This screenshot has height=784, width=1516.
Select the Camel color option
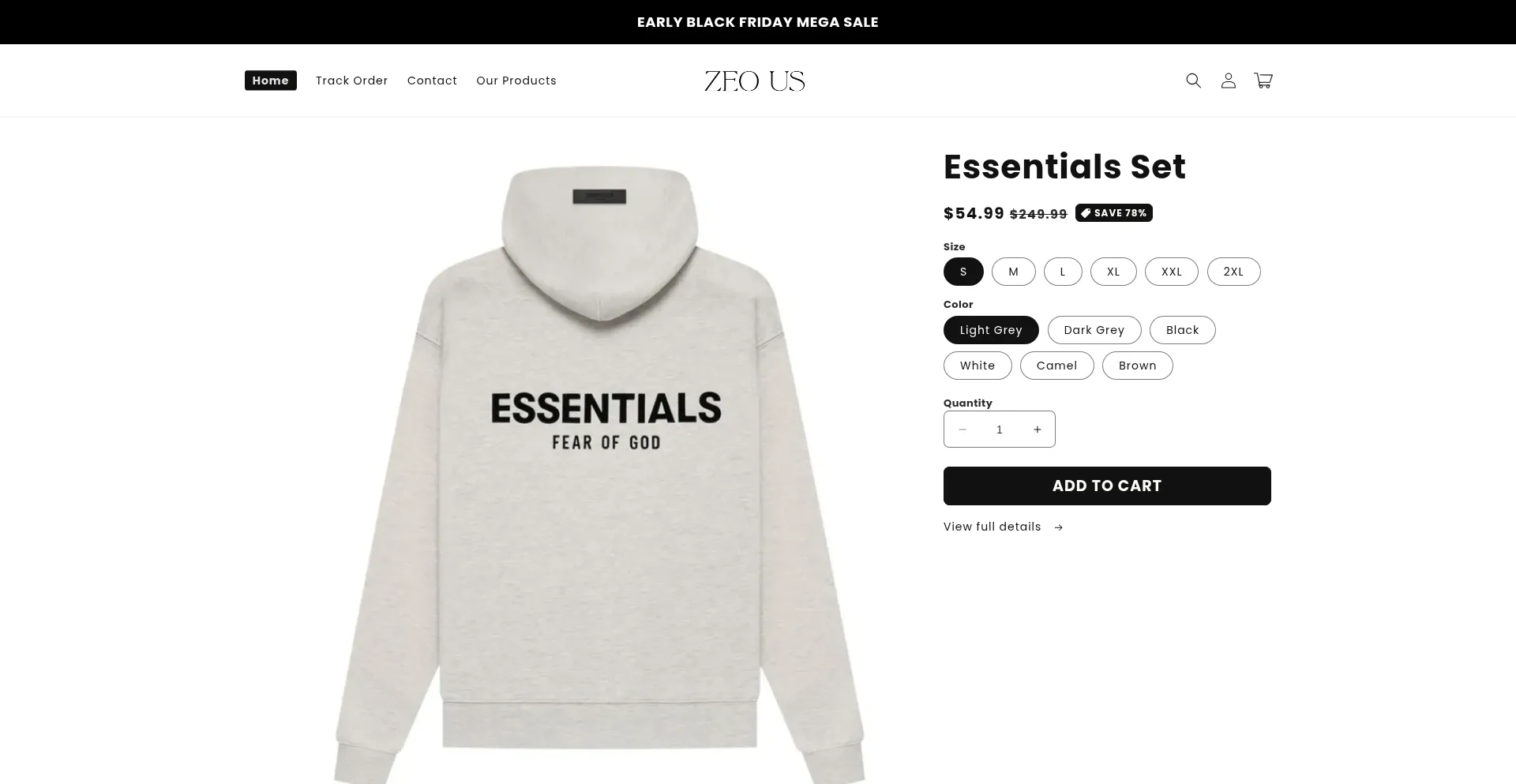click(1056, 365)
